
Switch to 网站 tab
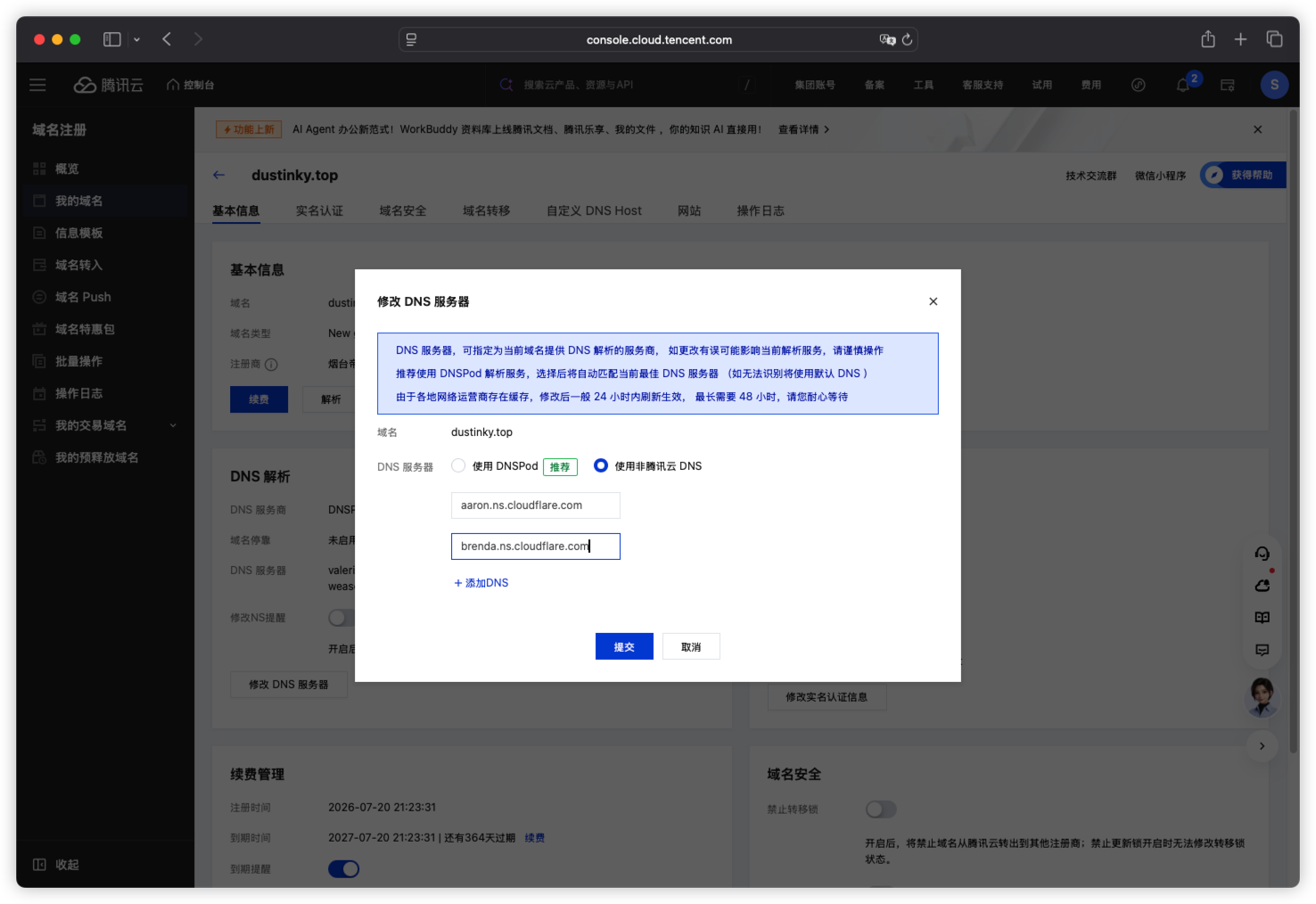coord(689,210)
